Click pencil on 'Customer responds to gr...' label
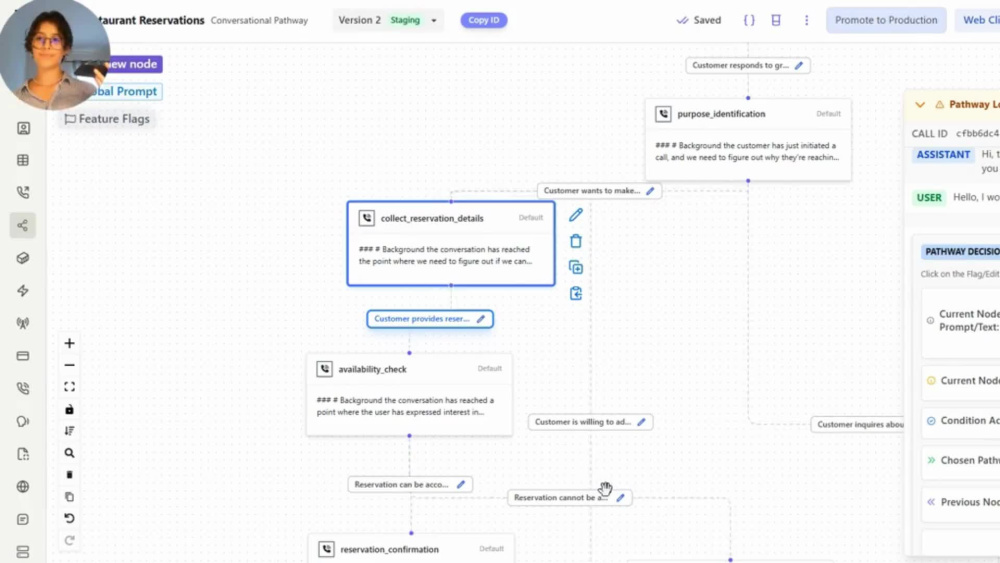 [x=798, y=65]
